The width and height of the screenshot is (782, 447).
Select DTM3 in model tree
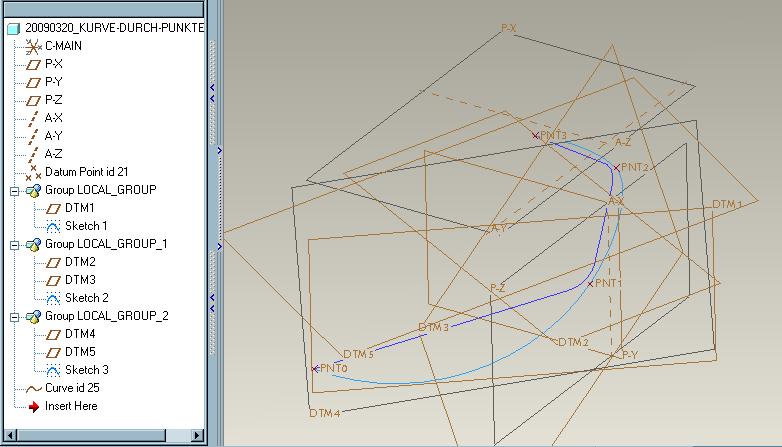tap(80, 279)
